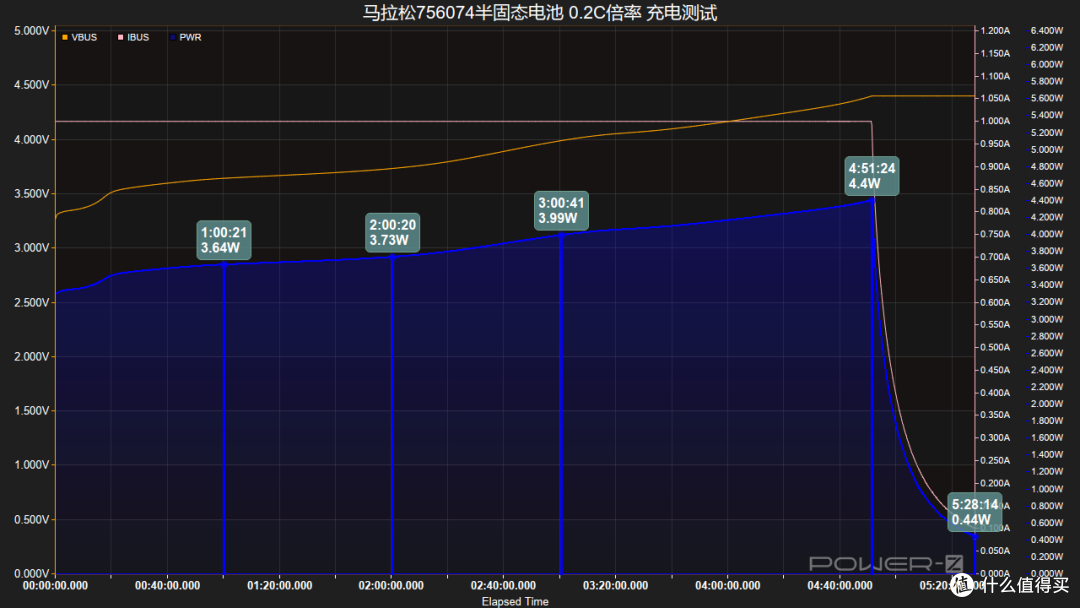Click the 3.500V voltage axis label

pyautogui.click(x=32, y=193)
